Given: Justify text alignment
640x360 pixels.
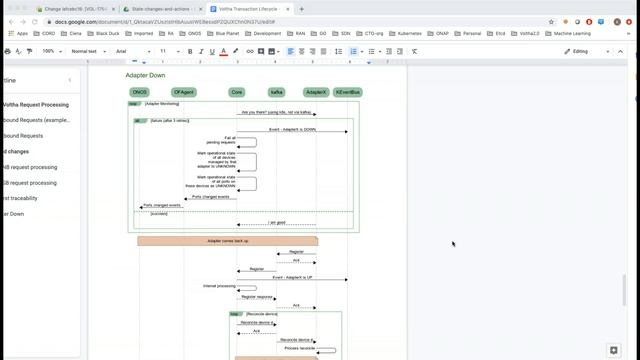Looking at the screenshot, I should point(324,51).
